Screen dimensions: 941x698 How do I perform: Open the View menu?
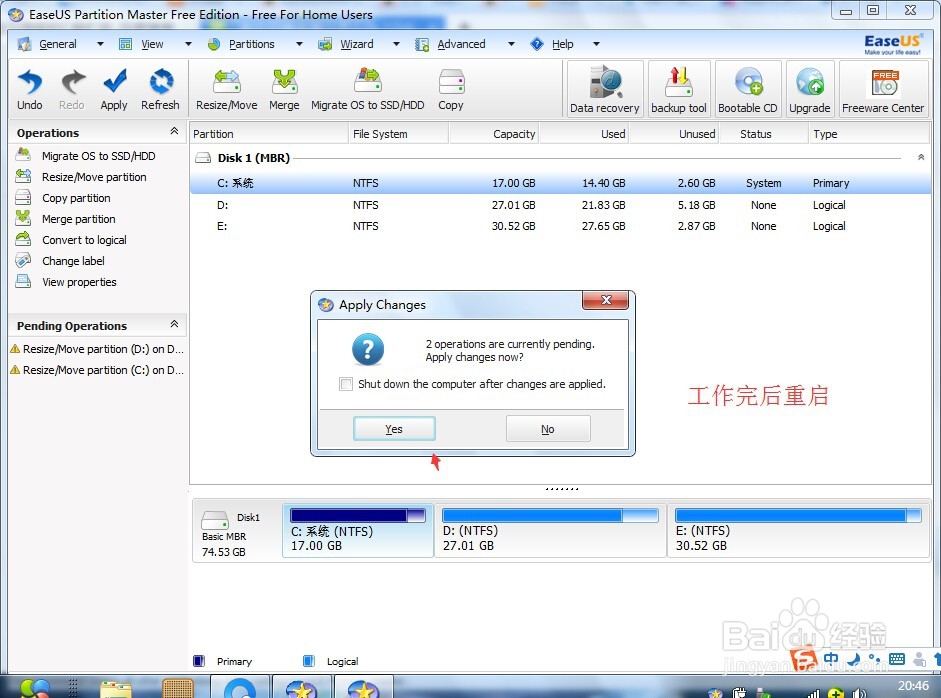click(x=152, y=44)
